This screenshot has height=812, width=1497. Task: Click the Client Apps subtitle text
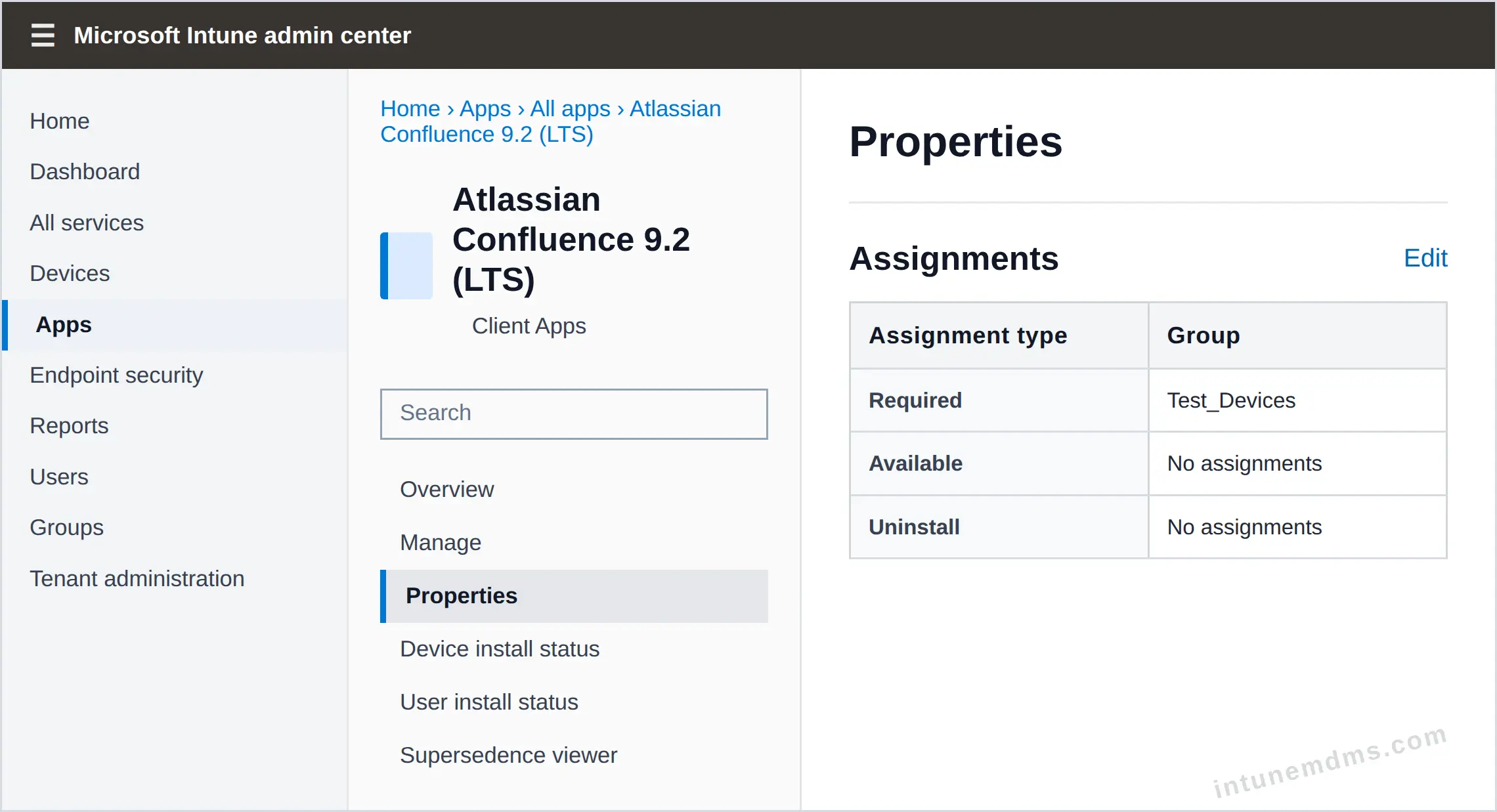pos(529,326)
